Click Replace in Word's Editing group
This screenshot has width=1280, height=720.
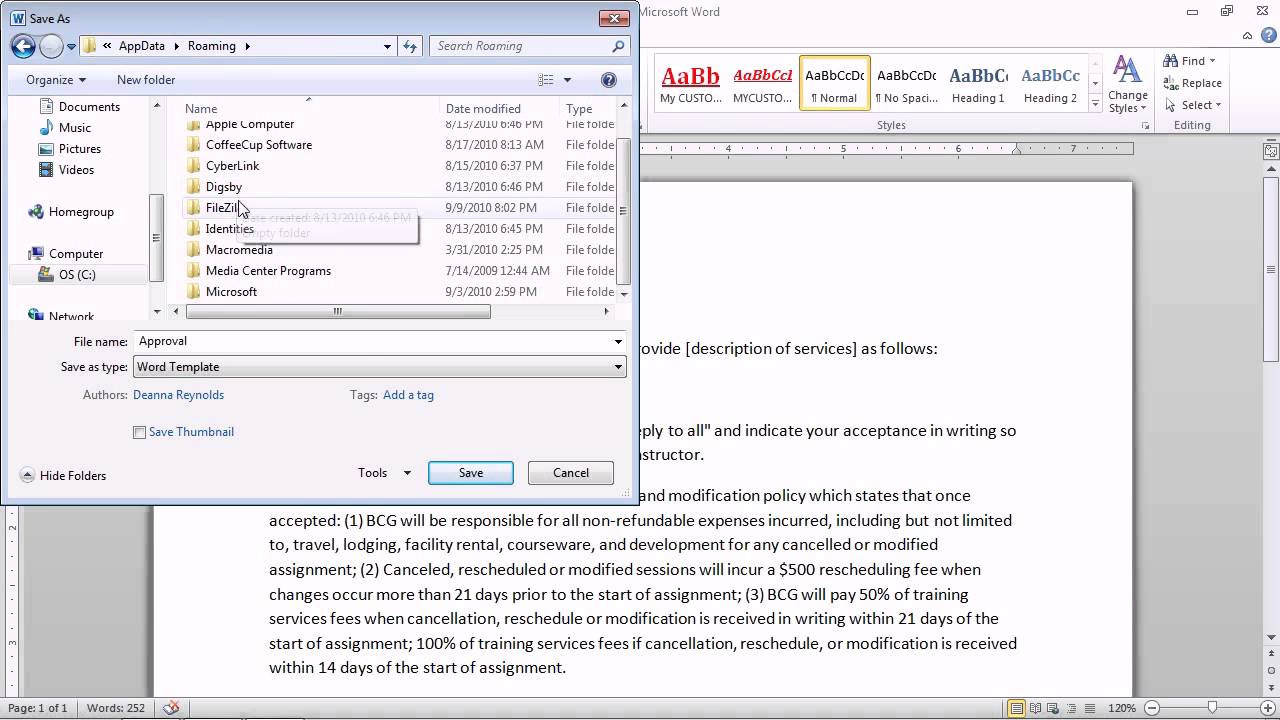[x=1193, y=83]
